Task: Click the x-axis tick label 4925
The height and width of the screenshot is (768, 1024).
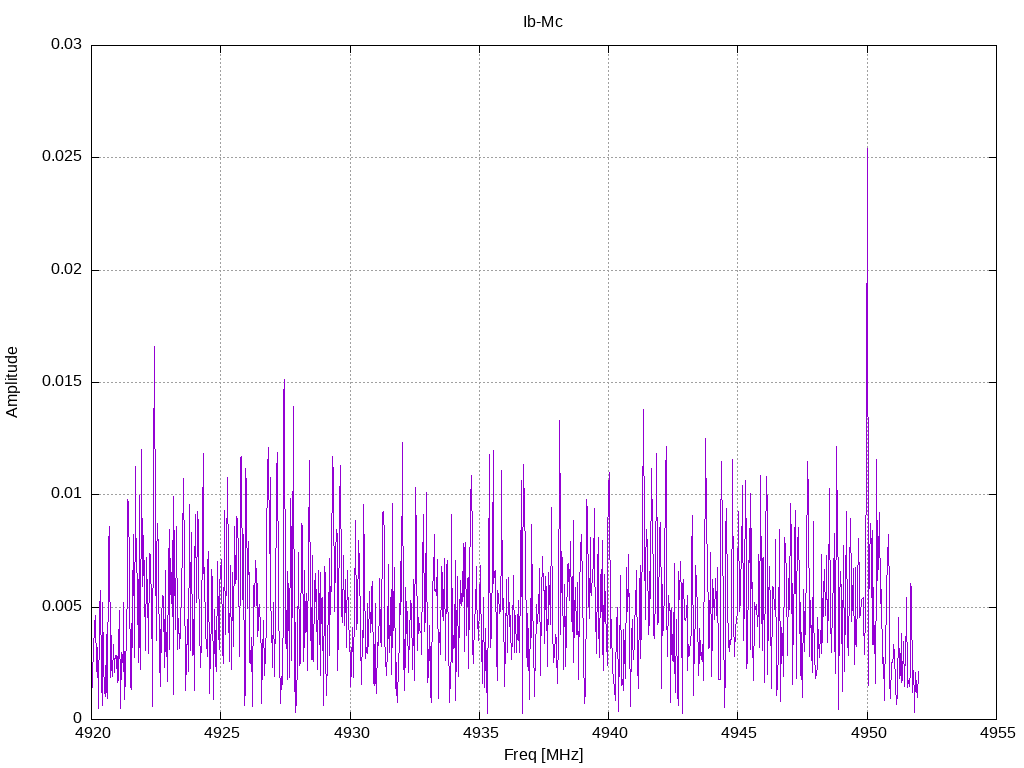Action: click(x=221, y=733)
